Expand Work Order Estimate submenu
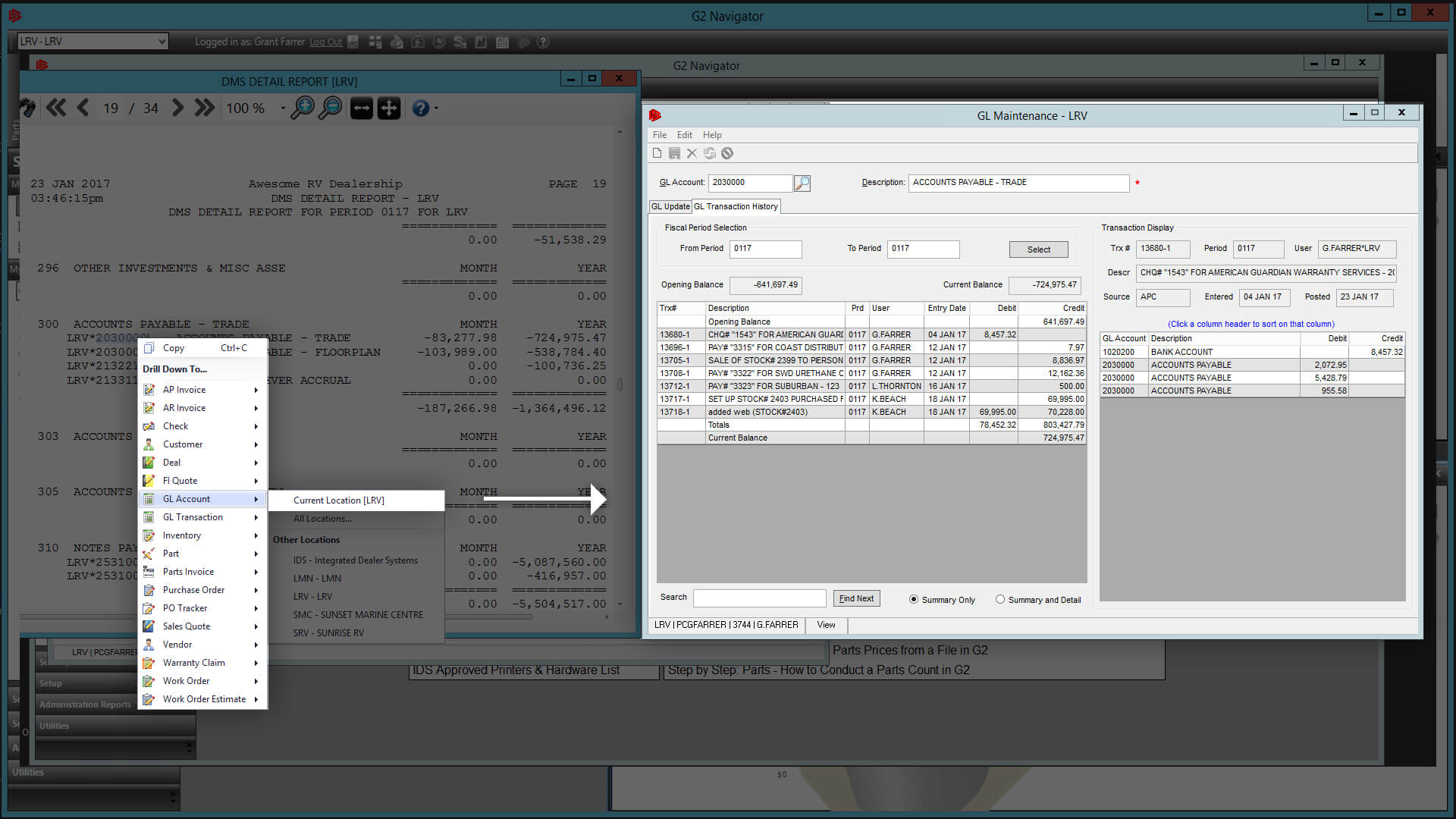 coord(203,699)
